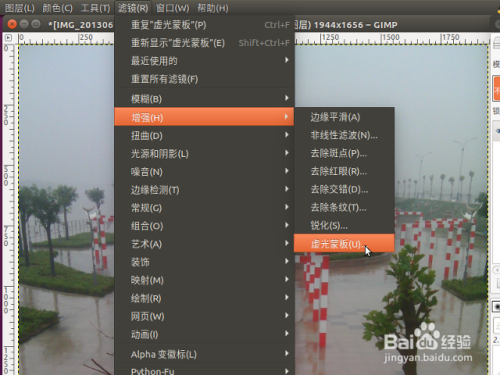Open the 去除红眼(R)... filter
500x375 pixels.
pos(344,171)
